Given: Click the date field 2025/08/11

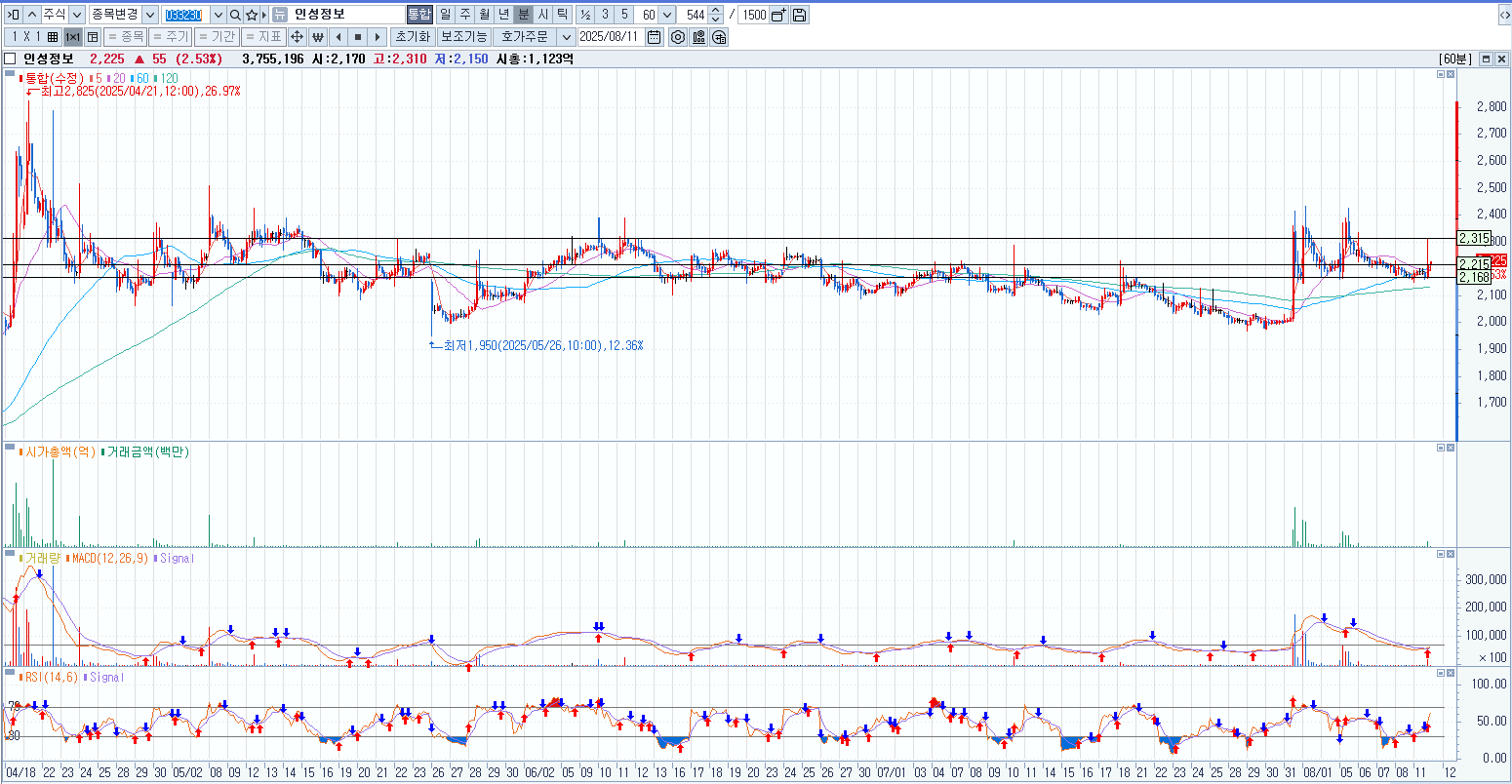Looking at the screenshot, I should click(611, 37).
